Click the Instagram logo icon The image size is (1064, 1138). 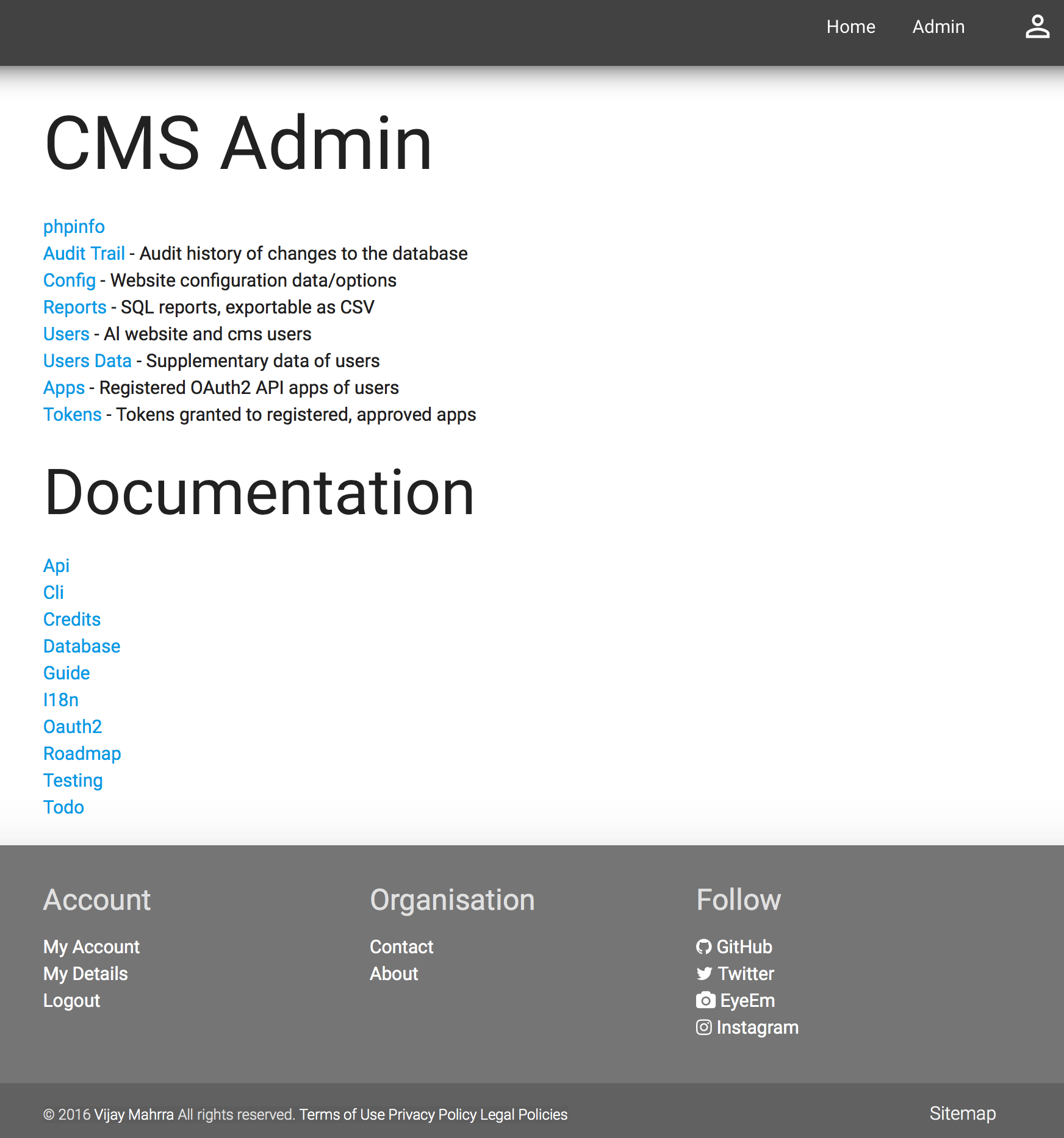704,1027
